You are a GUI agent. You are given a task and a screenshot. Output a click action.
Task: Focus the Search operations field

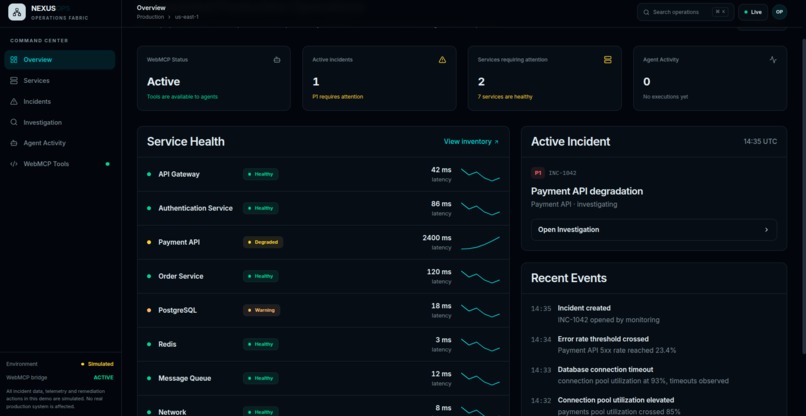(x=685, y=12)
